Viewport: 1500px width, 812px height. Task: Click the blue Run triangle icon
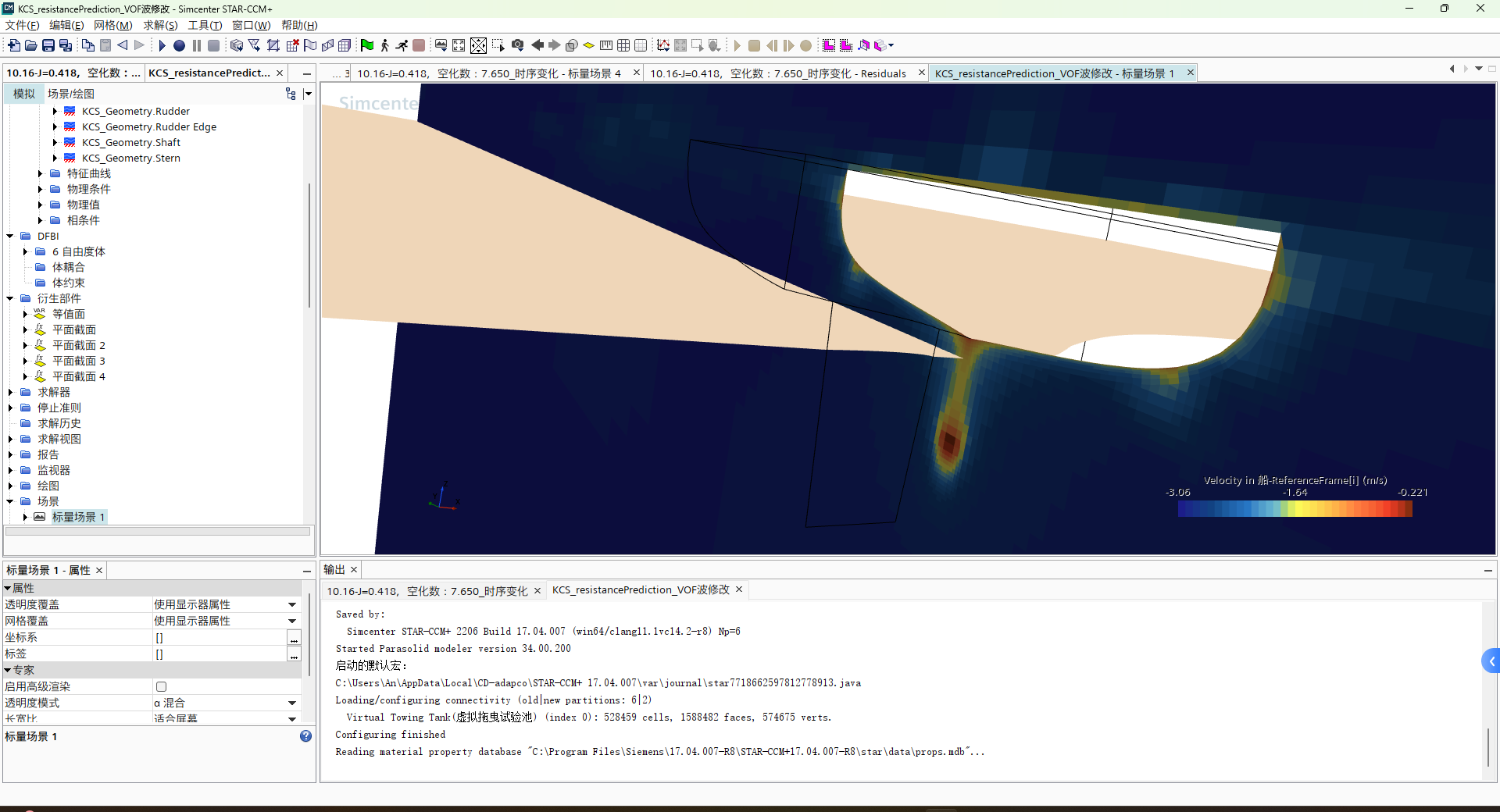[x=162, y=45]
